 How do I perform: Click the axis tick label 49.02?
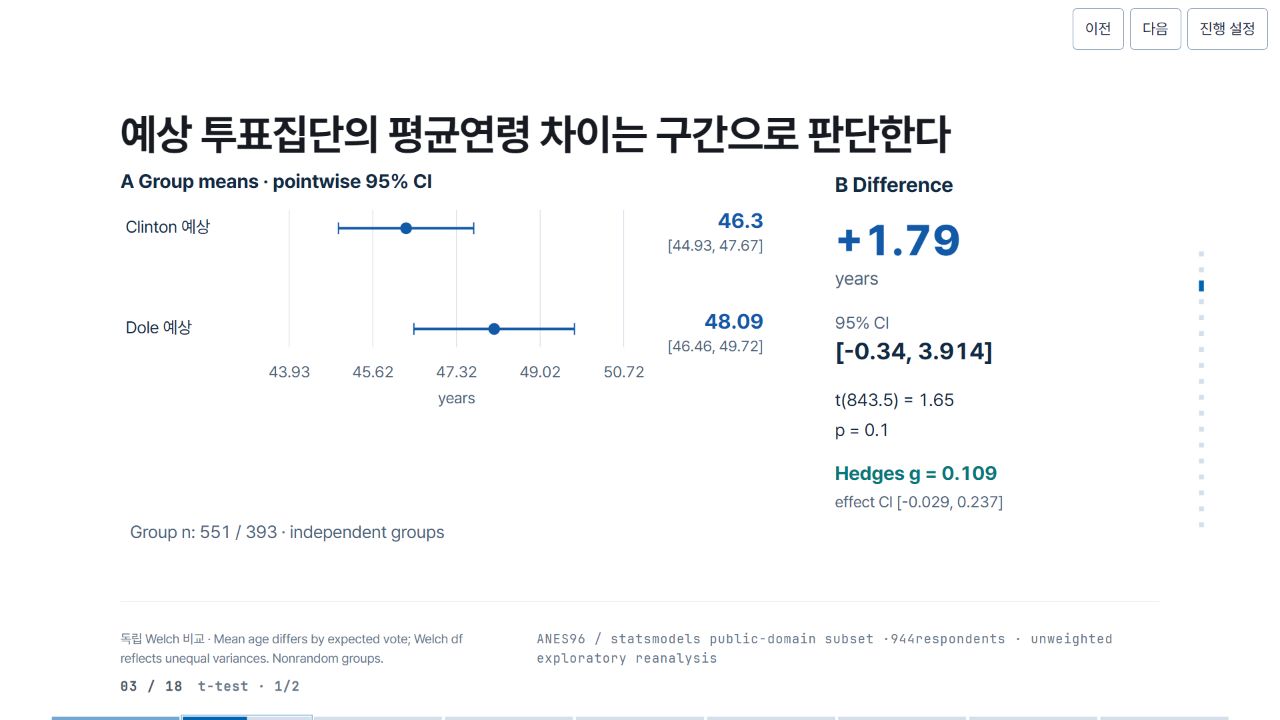(540, 372)
